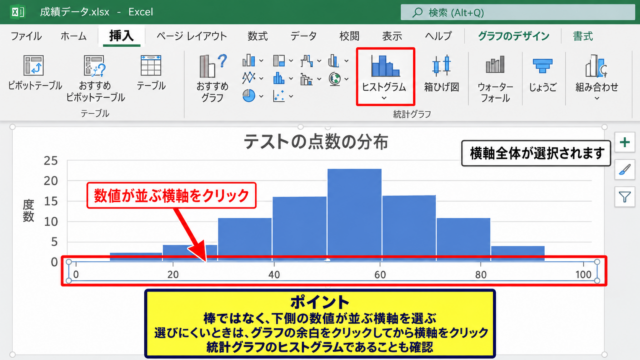Screen dimensions: 640x360
Task: Click the horizontal axis label 60
Action: pyautogui.click(x=380, y=274)
